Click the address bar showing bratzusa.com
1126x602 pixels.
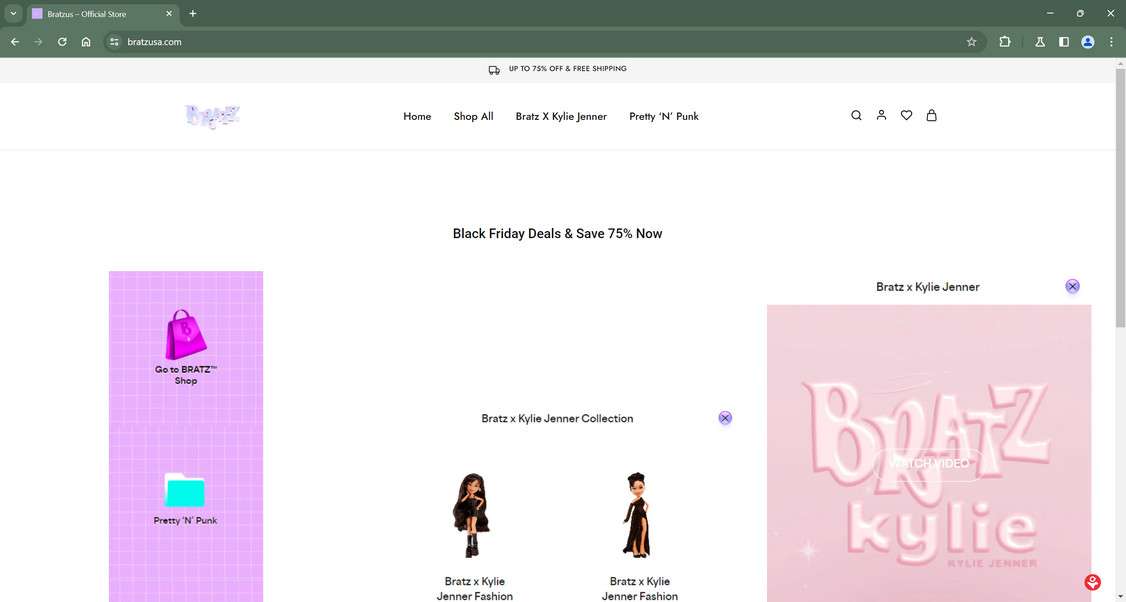coord(542,42)
